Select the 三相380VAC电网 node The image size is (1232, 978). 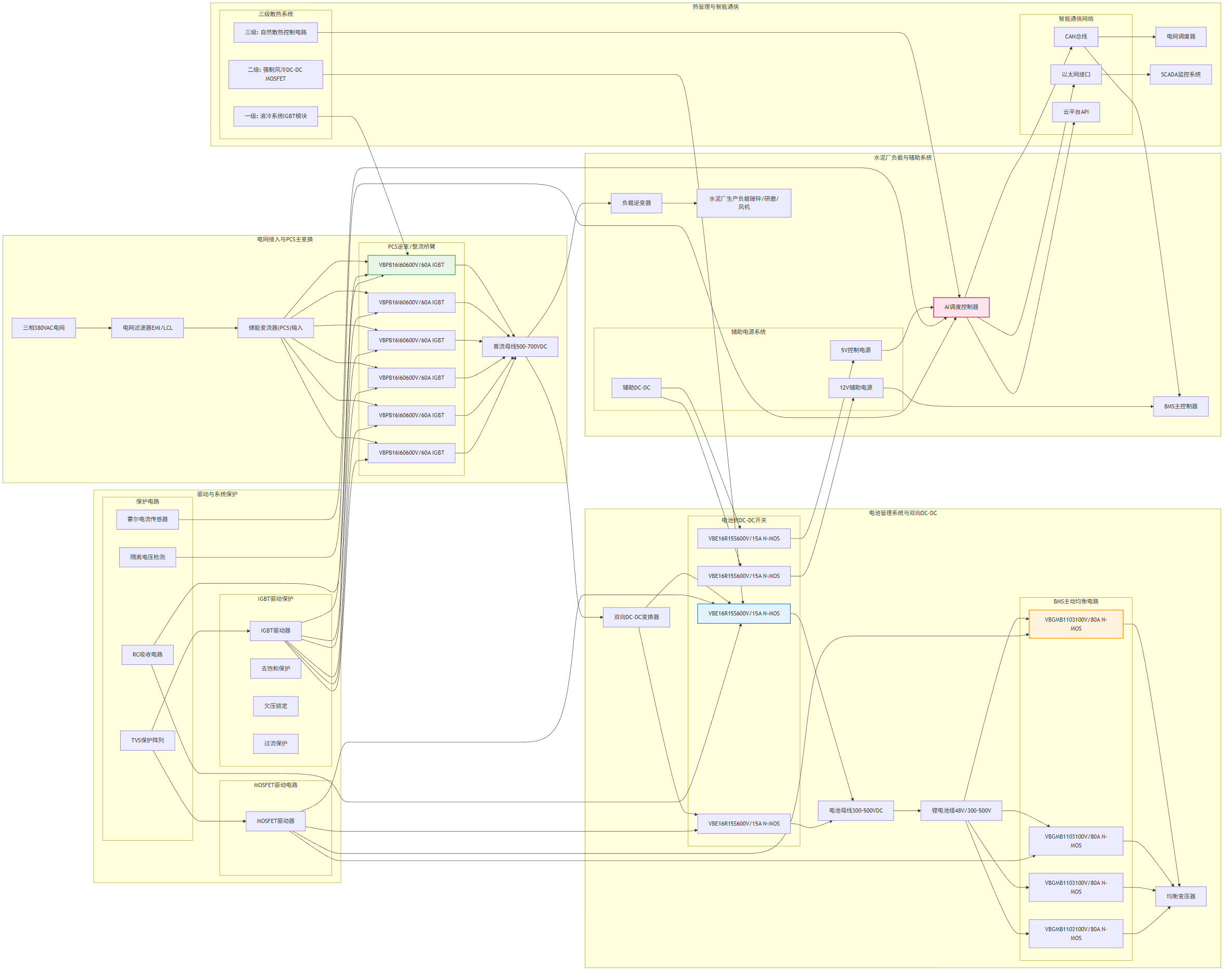43,328
